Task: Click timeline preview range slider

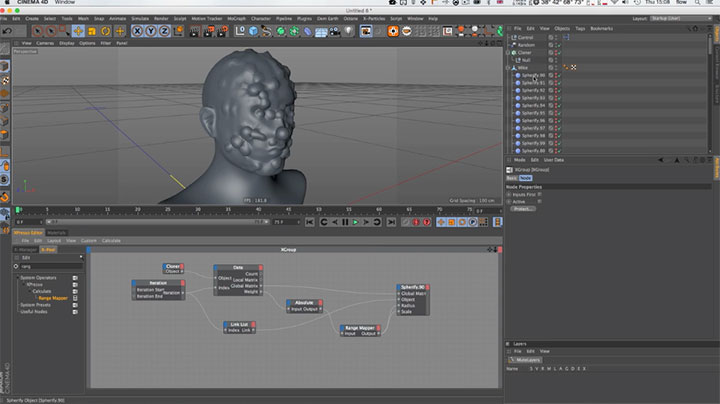Action: [x=158, y=222]
